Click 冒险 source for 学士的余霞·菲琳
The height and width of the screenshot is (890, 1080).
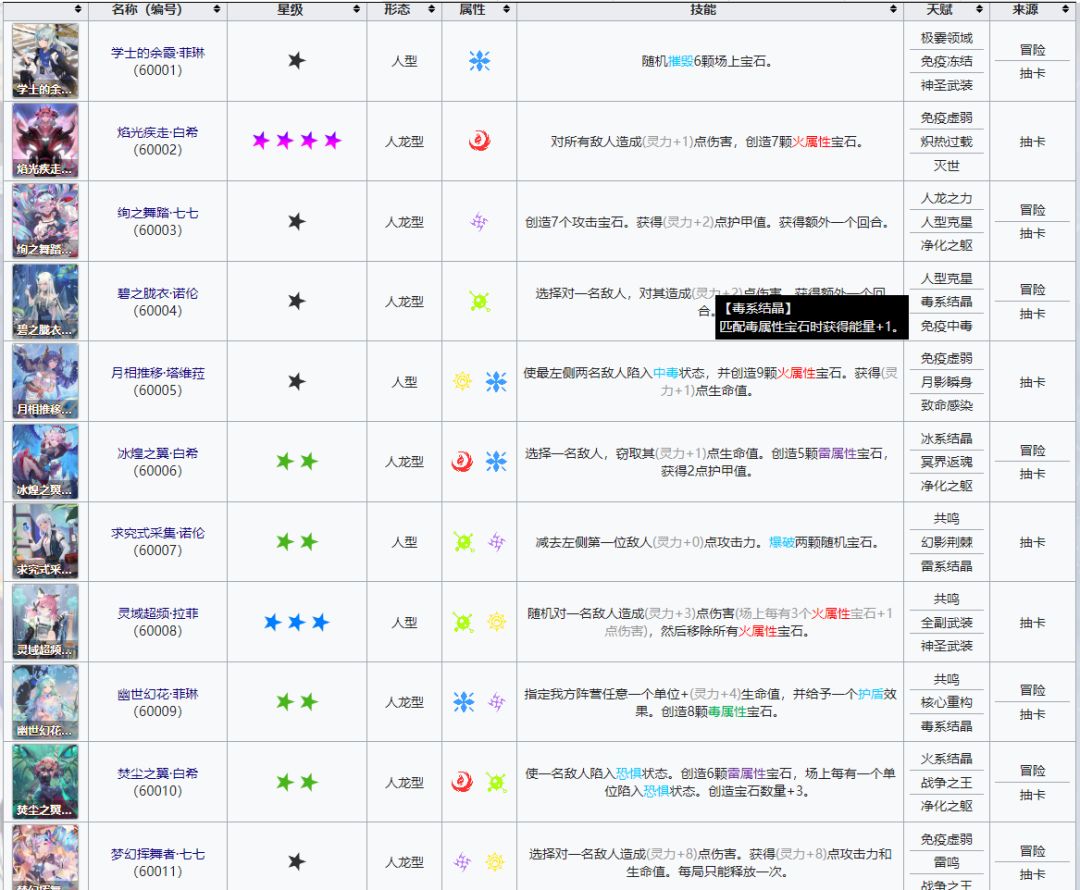click(1032, 50)
